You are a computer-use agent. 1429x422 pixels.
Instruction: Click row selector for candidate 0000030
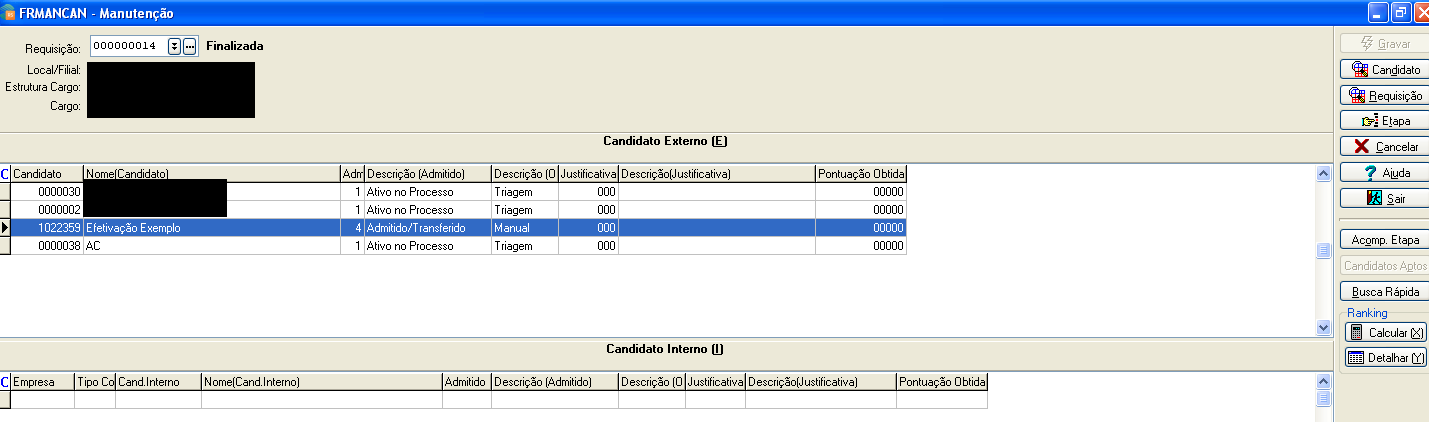pos(5,192)
